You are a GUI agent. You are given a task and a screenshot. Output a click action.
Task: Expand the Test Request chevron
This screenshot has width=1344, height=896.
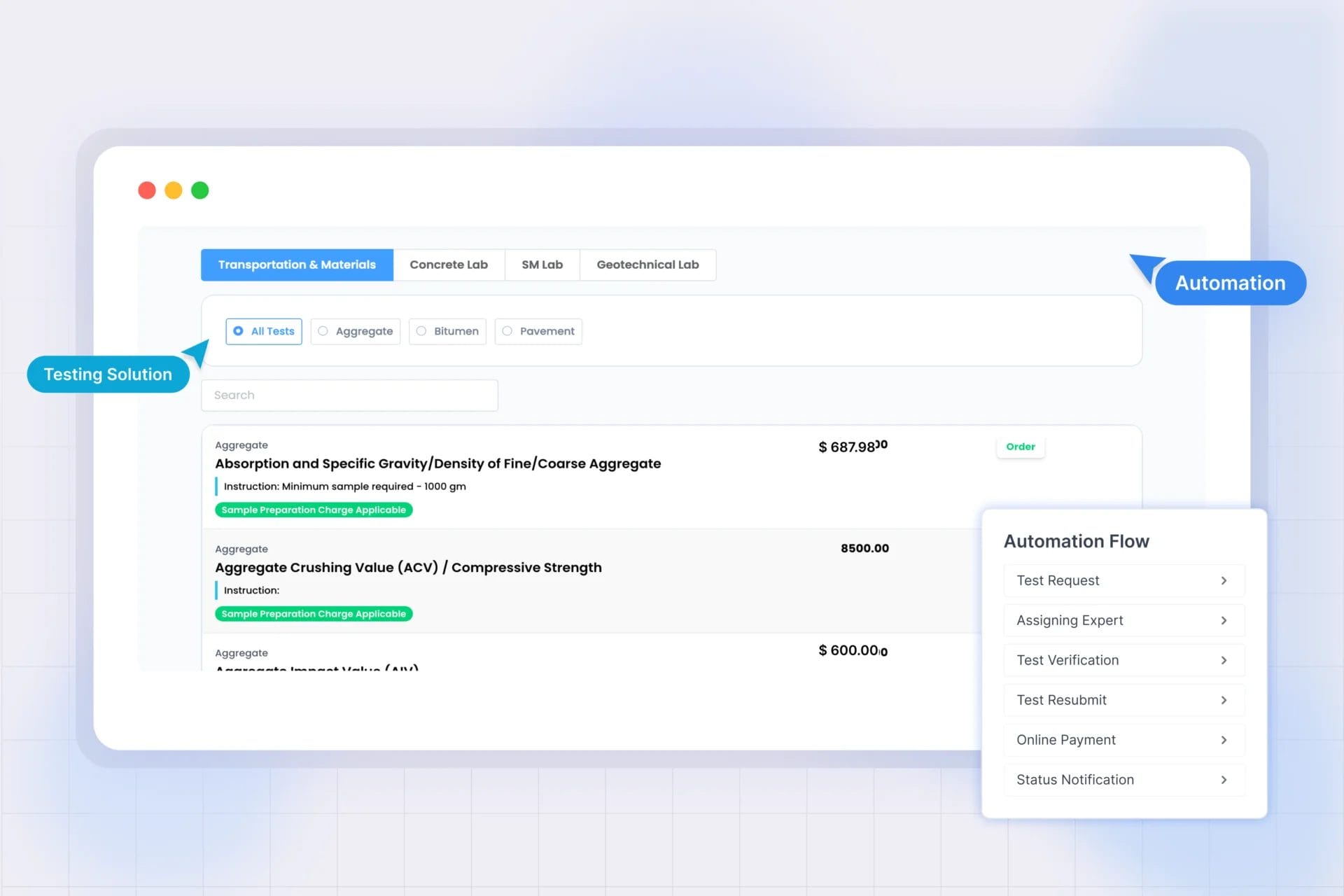1224,580
